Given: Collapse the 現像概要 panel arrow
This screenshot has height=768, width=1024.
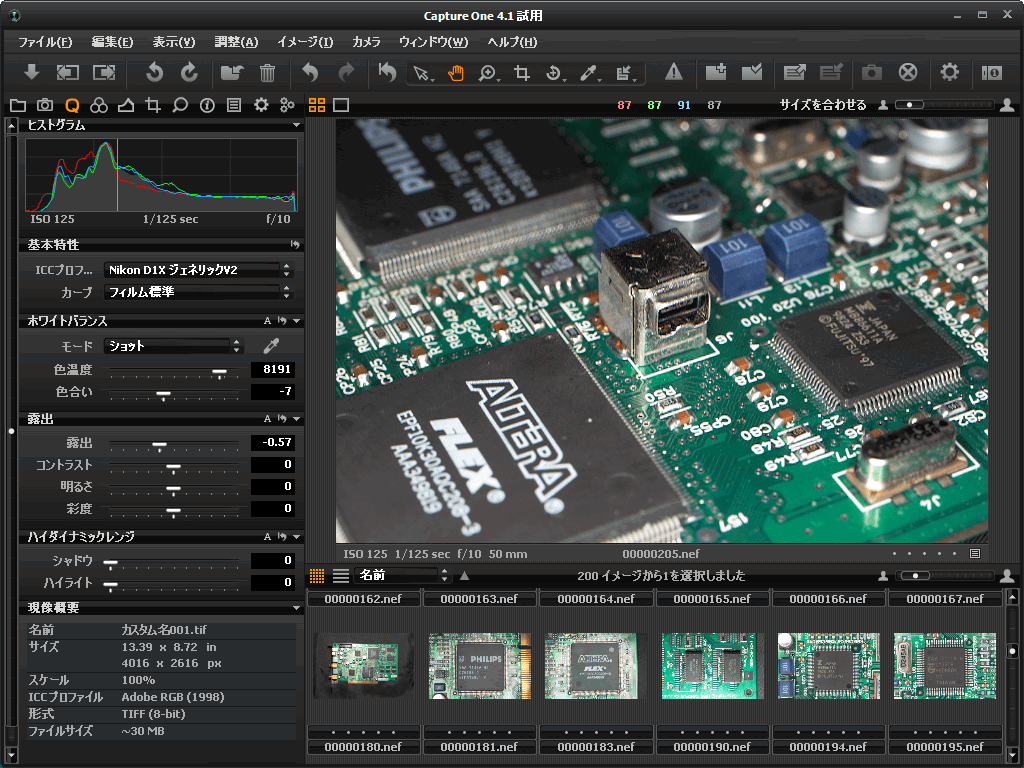Looking at the screenshot, I should pyautogui.click(x=296, y=607).
